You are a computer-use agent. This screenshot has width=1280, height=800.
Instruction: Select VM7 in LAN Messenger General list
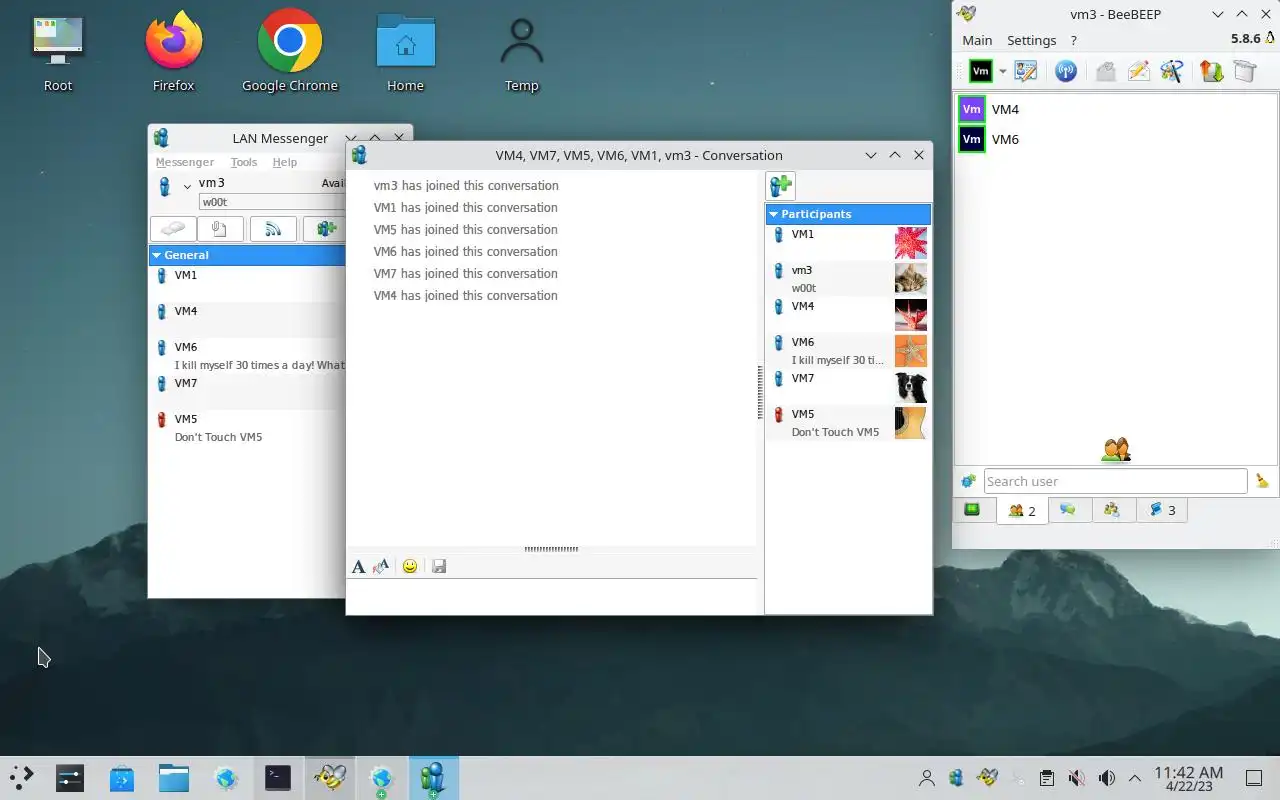(247, 392)
